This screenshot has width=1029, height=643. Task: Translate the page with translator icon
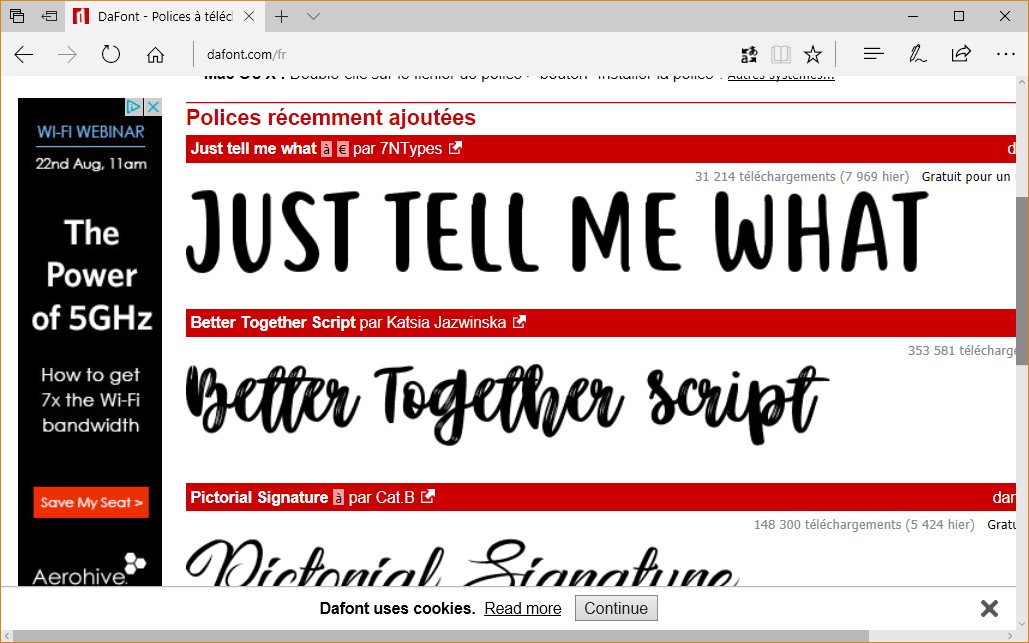(749, 55)
